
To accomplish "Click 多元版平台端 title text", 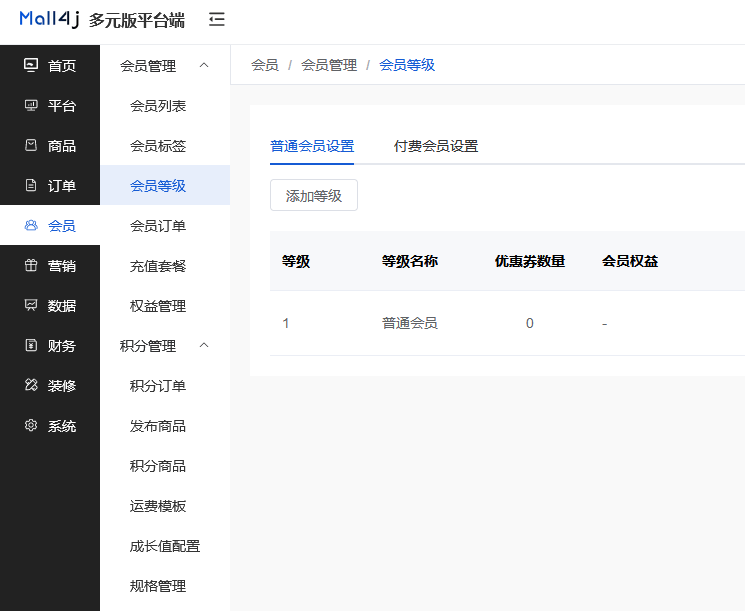I will pos(136,20).
